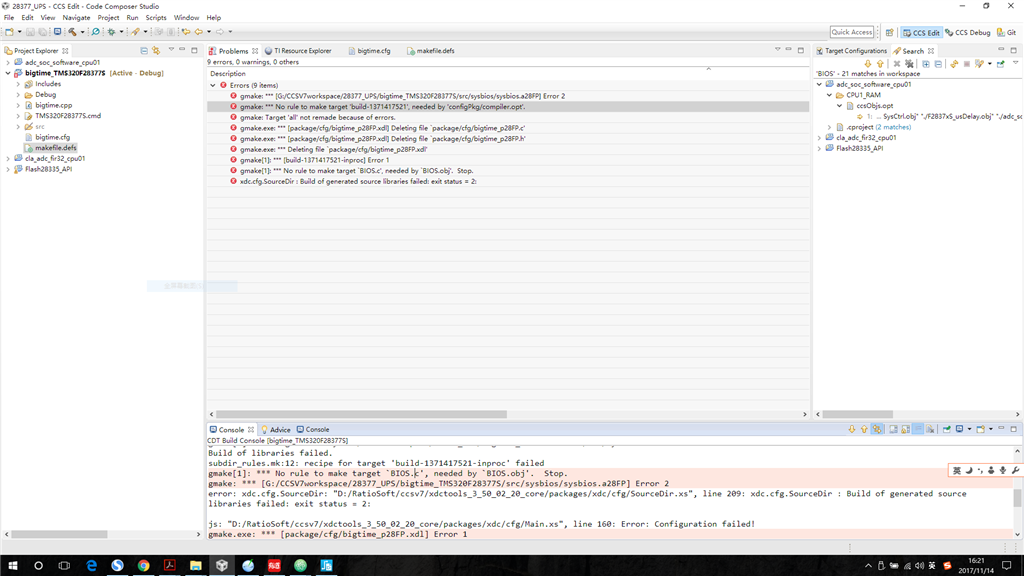Image resolution: width=1024 pixels, height=576 pixels.
Task: Toggle Link with Editor in Project Explorer
Action: tap(156, 50)
